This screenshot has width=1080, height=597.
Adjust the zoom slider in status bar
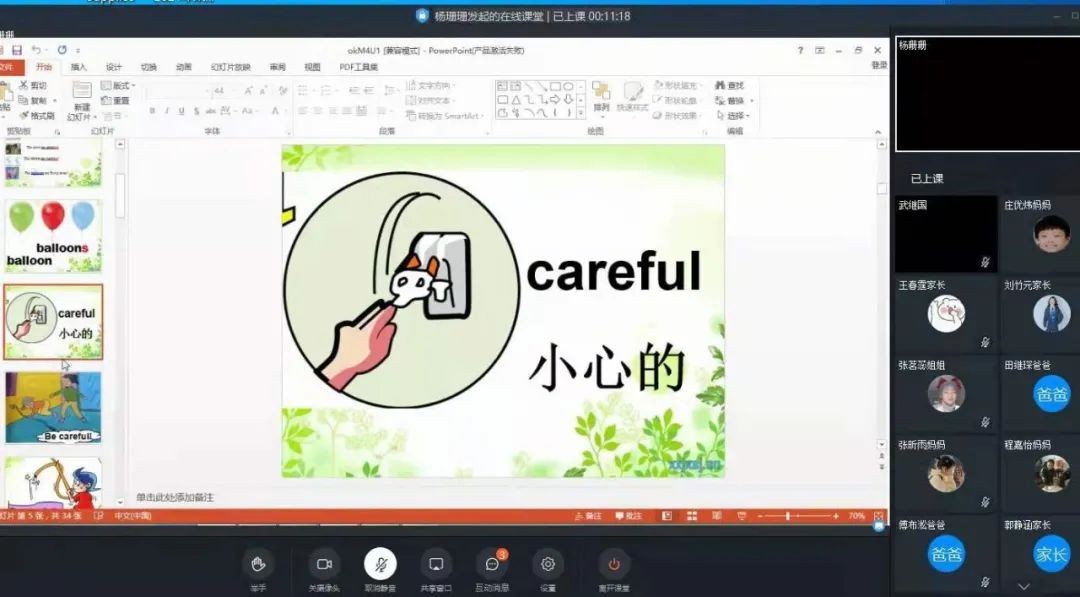point(788,516)
